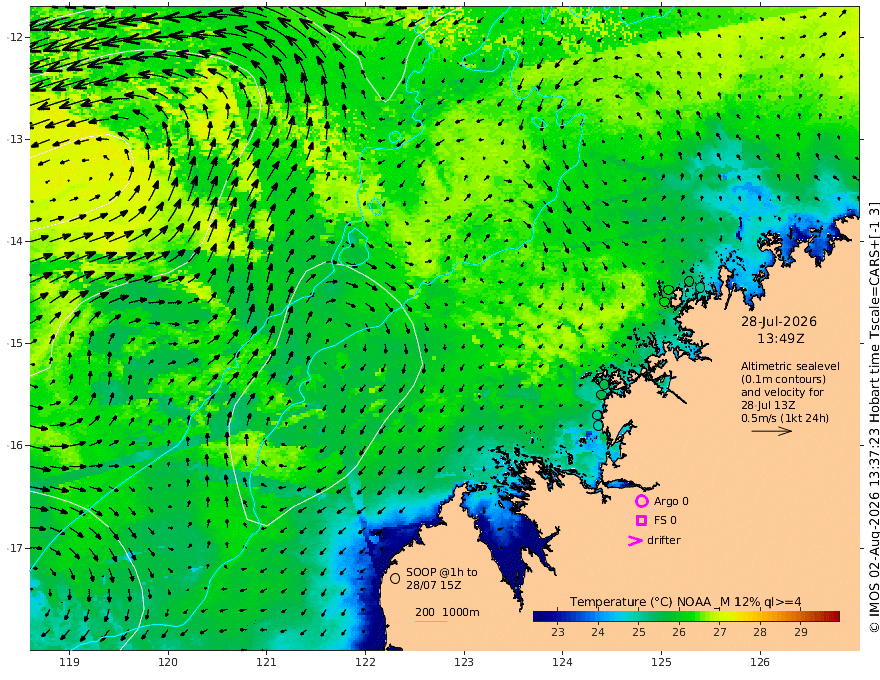Click longitude axis label 120

coord(168,662)
